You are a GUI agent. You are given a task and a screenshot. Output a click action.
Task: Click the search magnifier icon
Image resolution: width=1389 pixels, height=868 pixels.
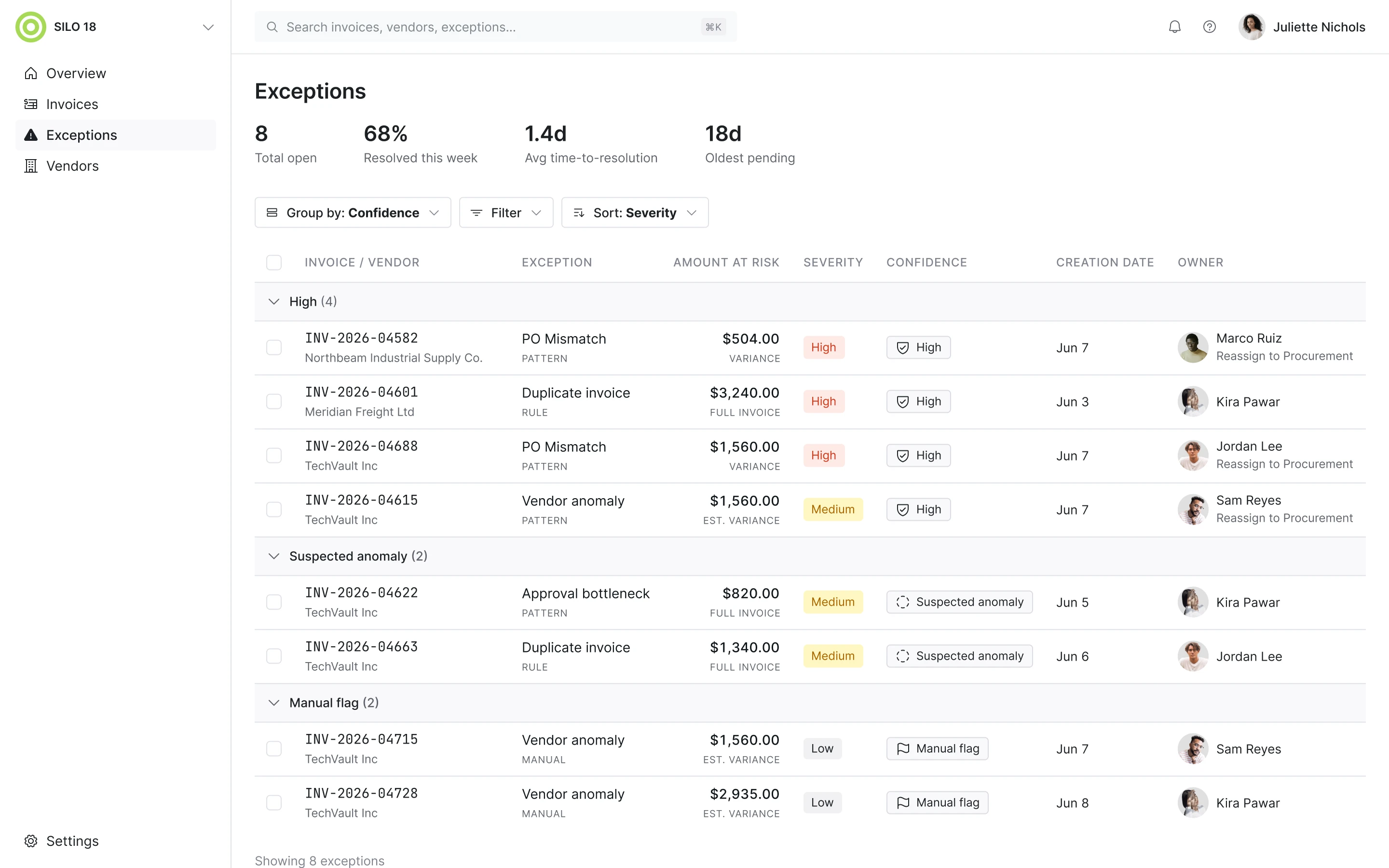point(272,27)
